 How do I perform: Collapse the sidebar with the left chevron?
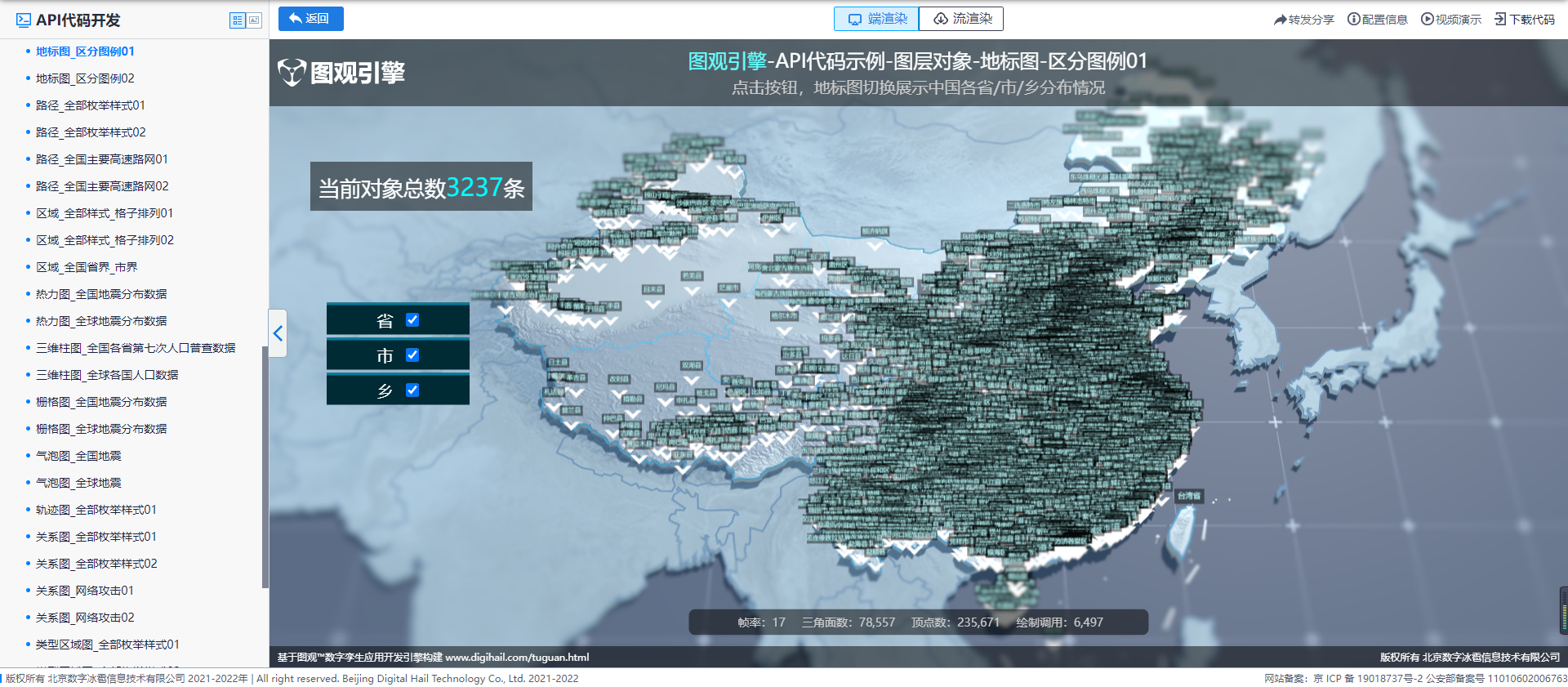pyautogui.click(x=278, y=333)
